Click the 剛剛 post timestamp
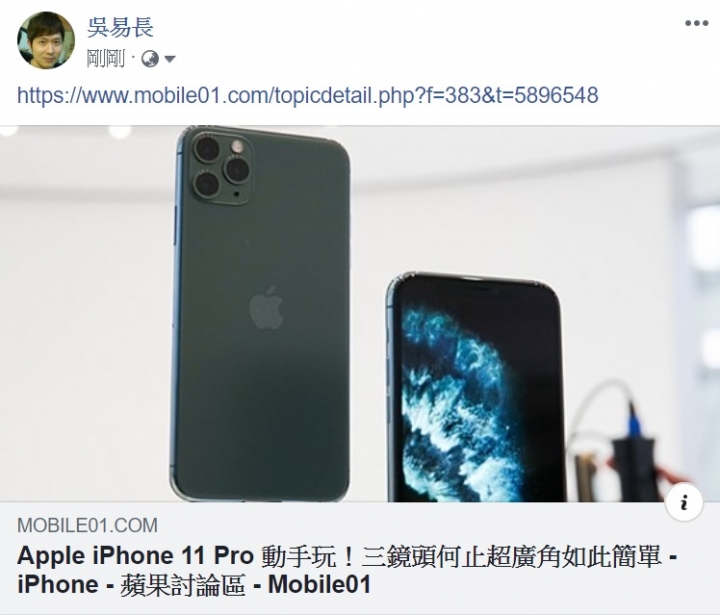Viewport: 720px width, 615px height. tap(105, 59)
